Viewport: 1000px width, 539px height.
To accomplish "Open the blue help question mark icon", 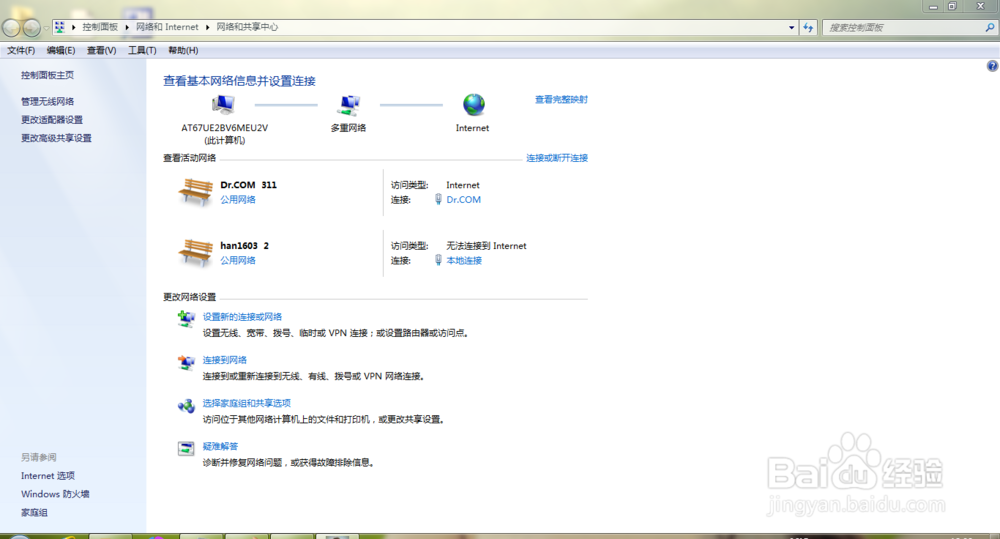I will [992, 66].
